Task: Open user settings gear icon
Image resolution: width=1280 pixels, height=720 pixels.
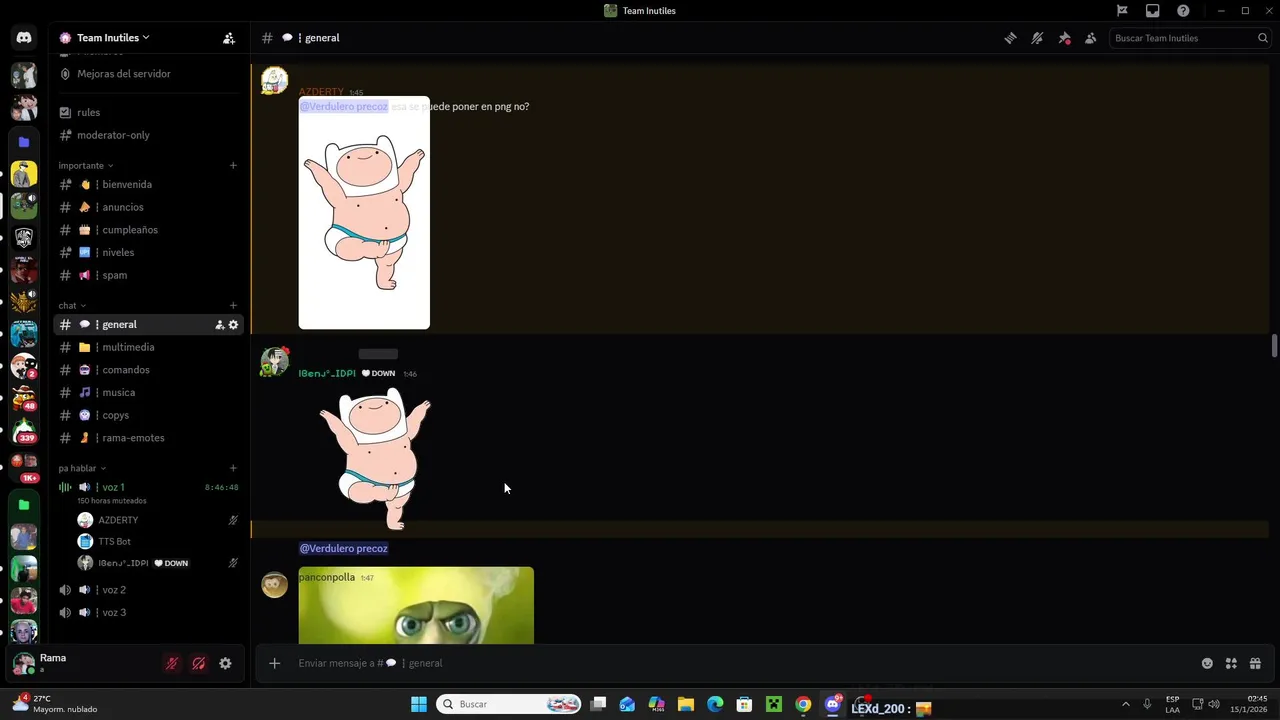Action: coord(225,663)
